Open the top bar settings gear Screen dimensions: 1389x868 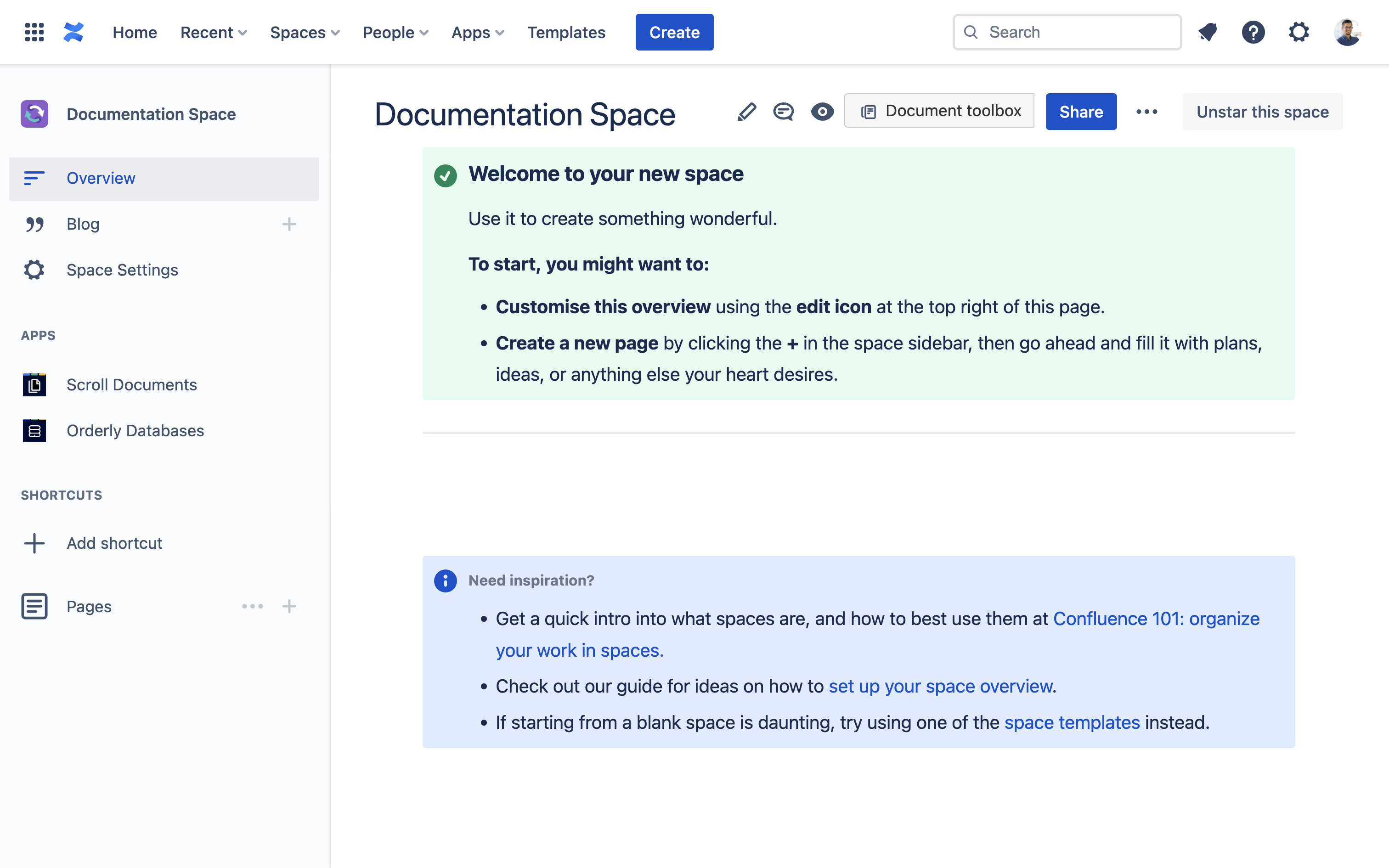click(x=1299, y=32)
